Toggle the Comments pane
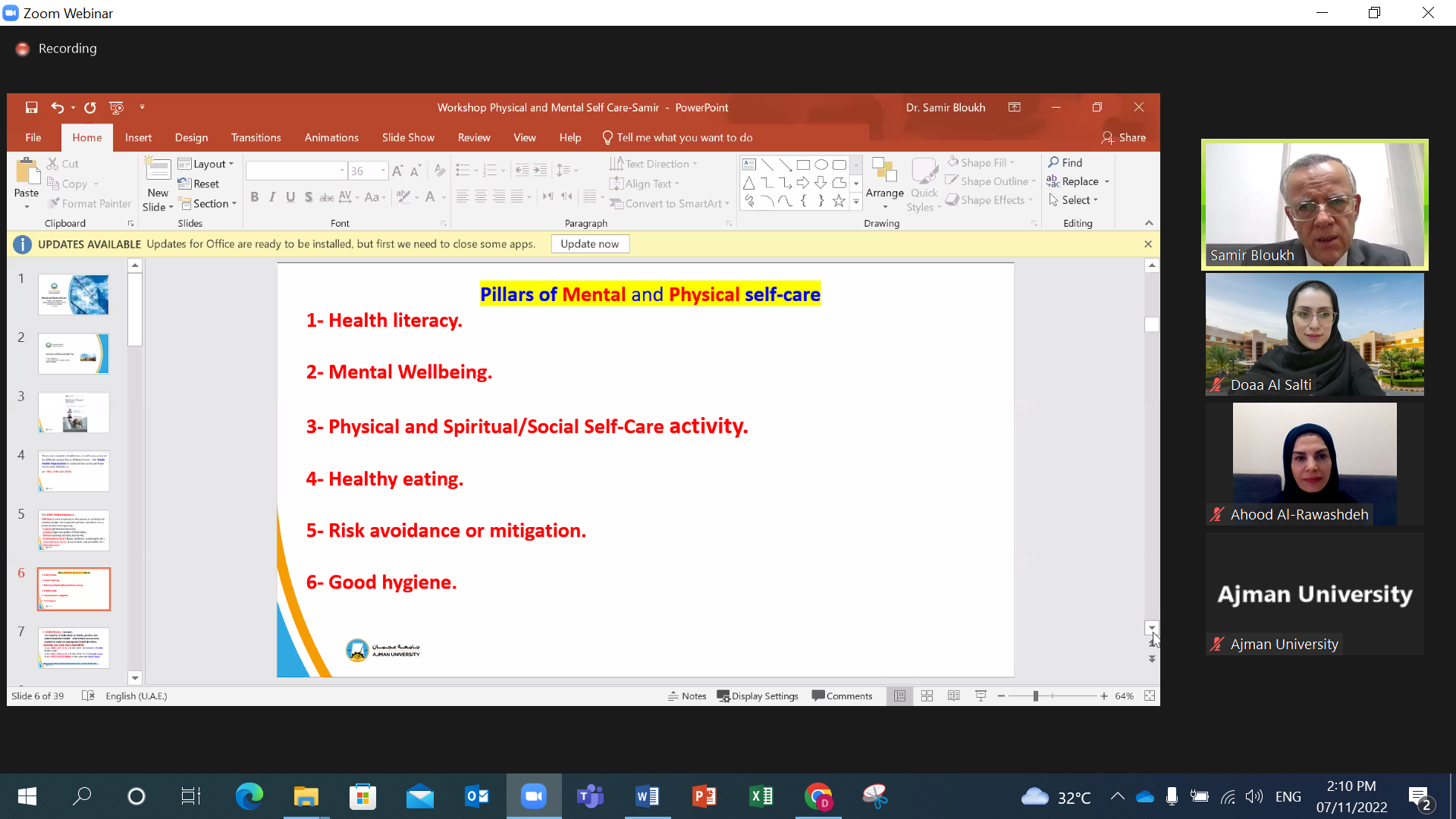Viewport: 1456px width, 819px height. click(842, 696)
